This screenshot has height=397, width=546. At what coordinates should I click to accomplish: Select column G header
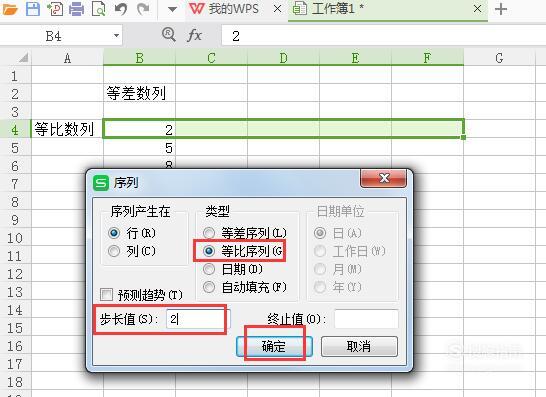(499, 58)
